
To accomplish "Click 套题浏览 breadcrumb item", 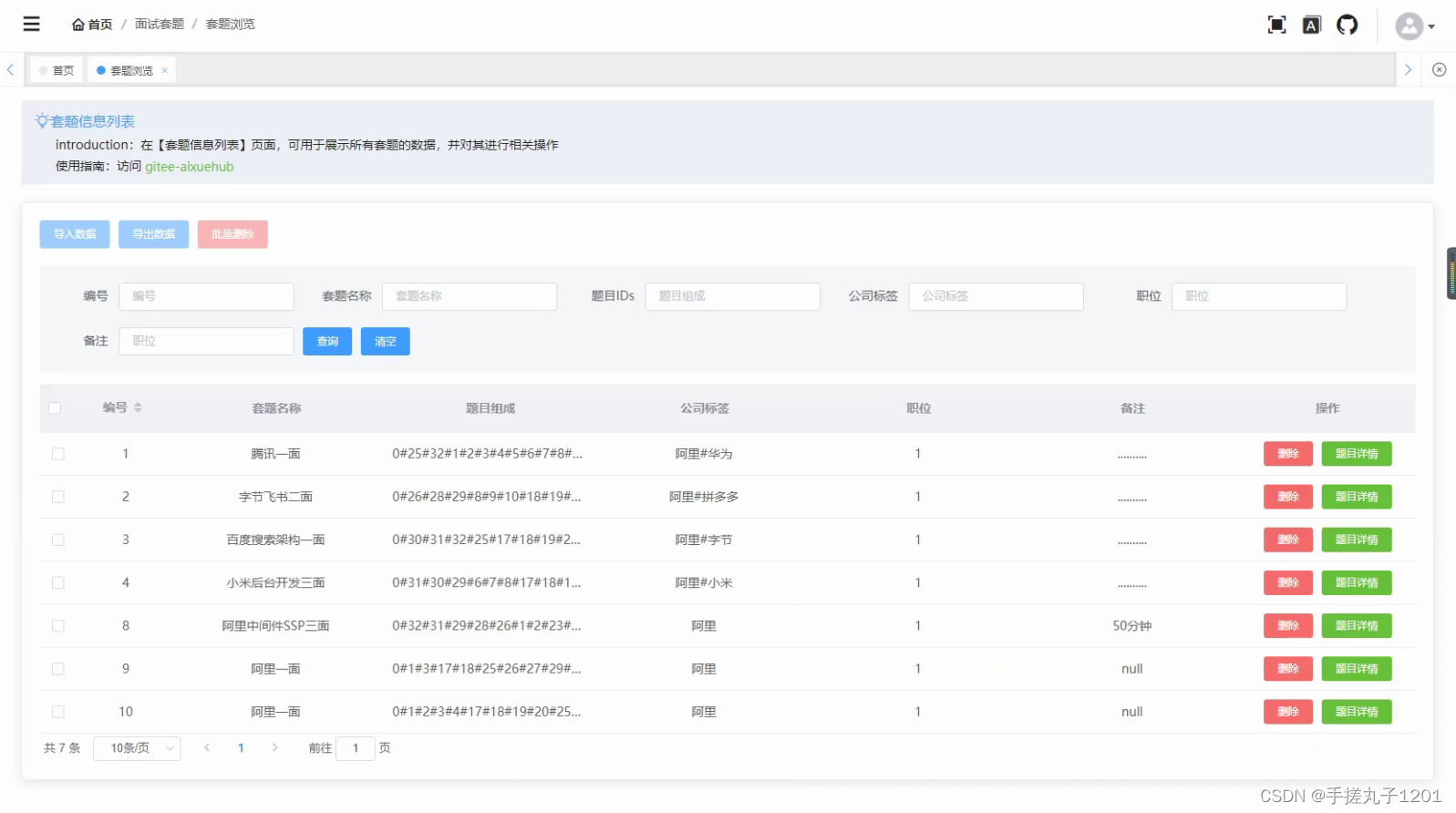I will click(x=231, y=24).
